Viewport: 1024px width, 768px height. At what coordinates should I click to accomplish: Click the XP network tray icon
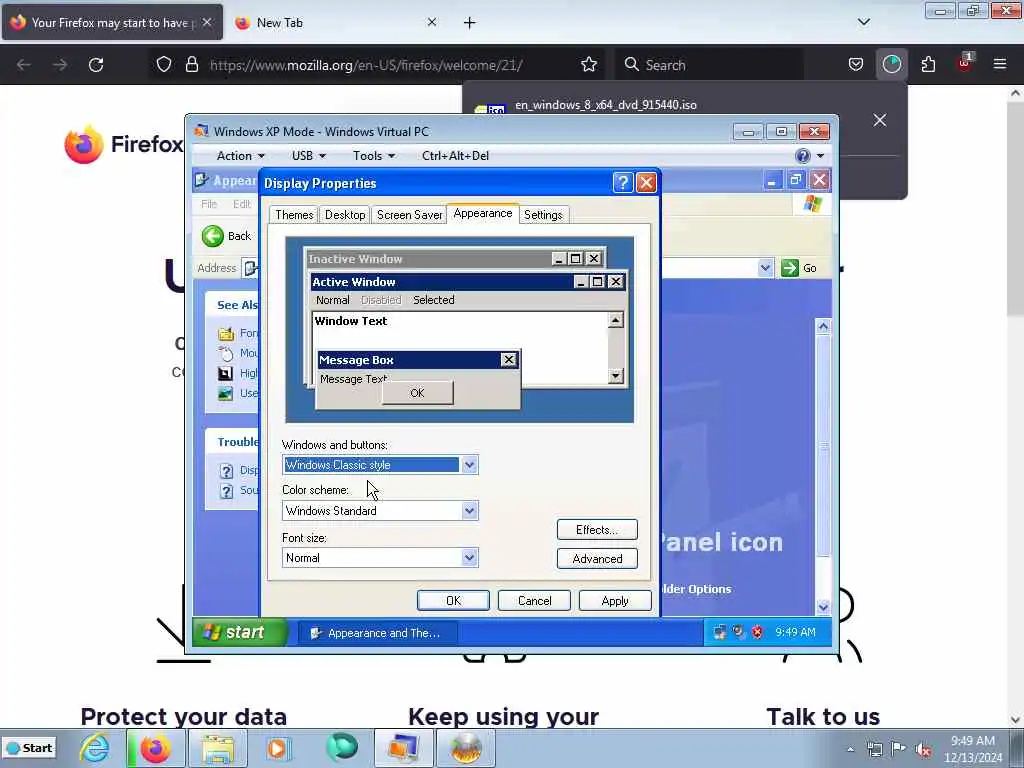[x=720, y=632]
